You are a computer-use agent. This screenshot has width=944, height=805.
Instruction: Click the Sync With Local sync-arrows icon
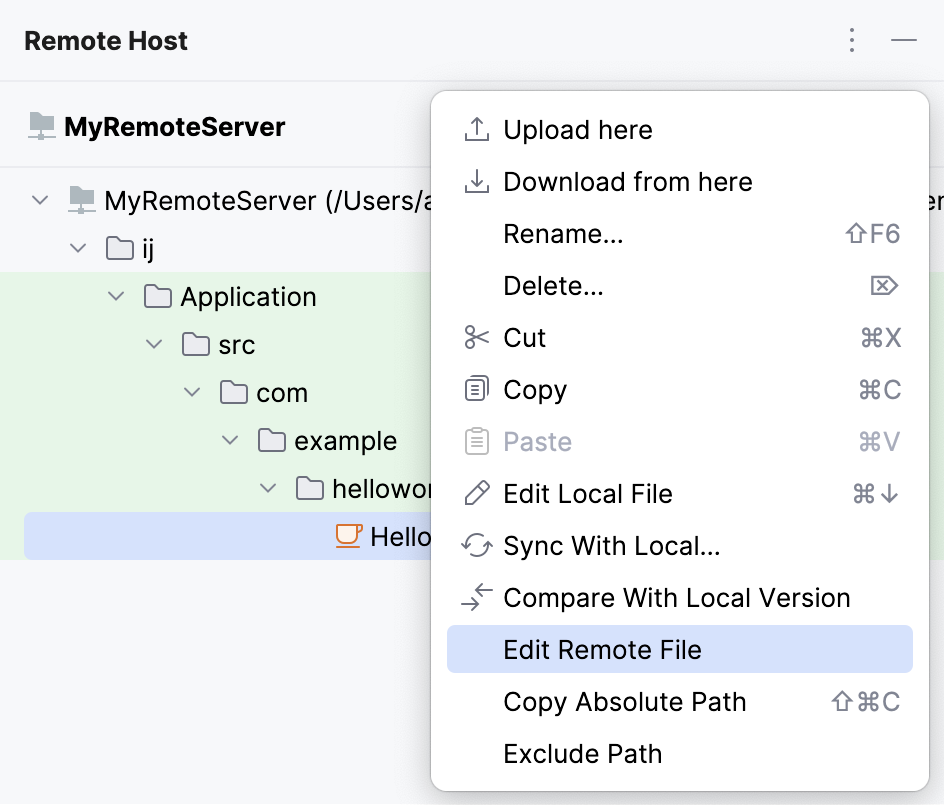477,545
